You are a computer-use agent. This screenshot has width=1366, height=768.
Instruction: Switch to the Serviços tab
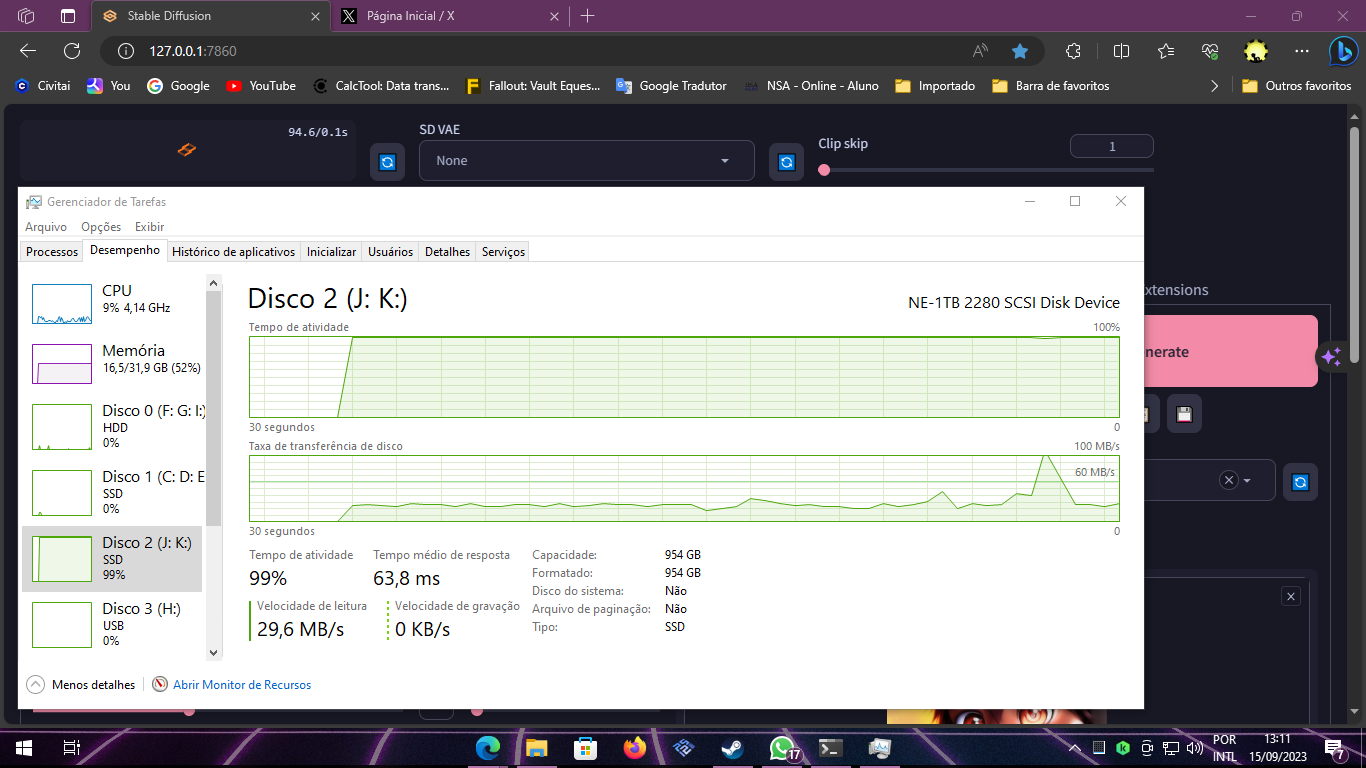pyautogui.click(x=503, y=252)
